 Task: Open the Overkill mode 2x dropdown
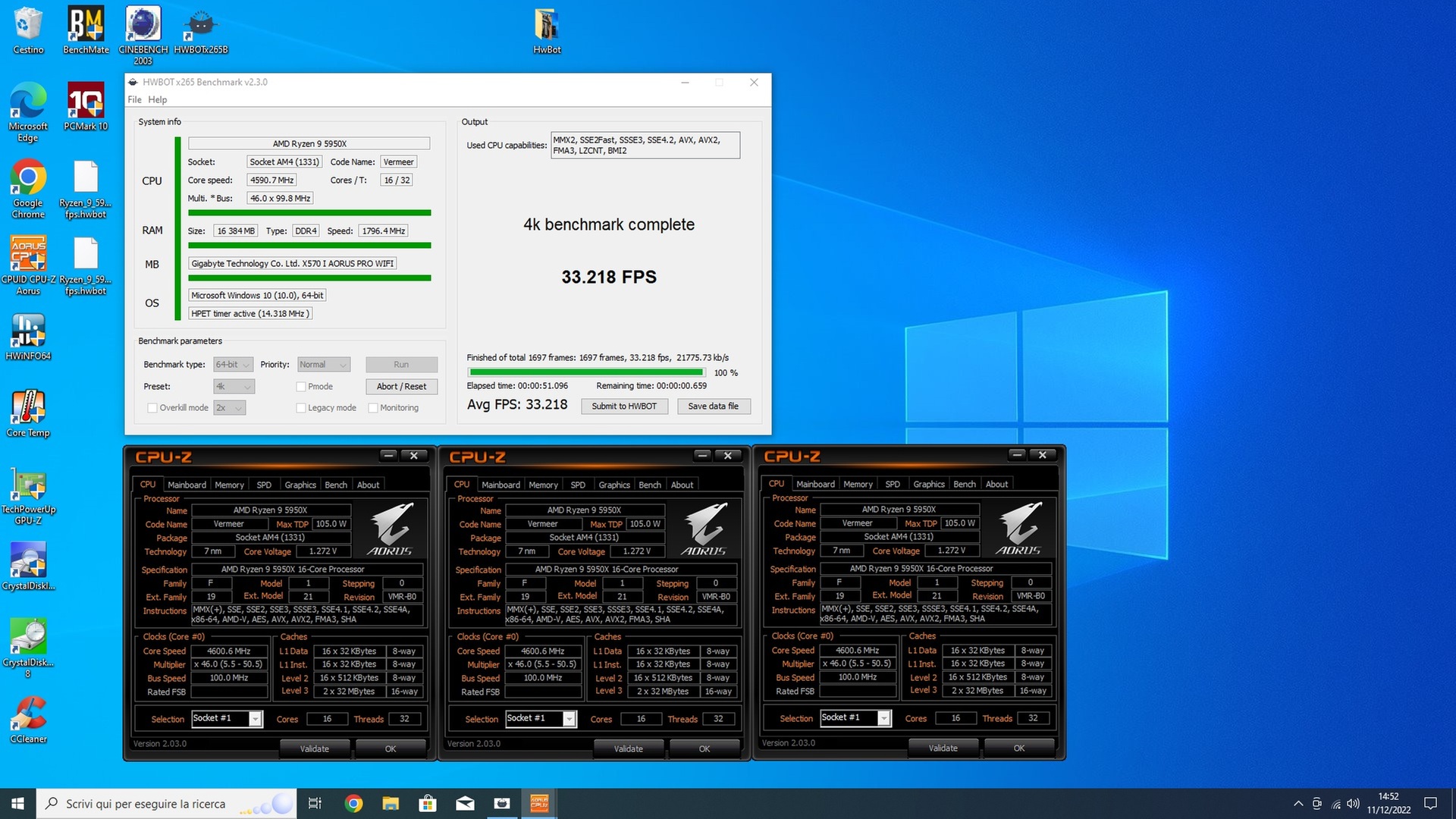click(230, 408)
